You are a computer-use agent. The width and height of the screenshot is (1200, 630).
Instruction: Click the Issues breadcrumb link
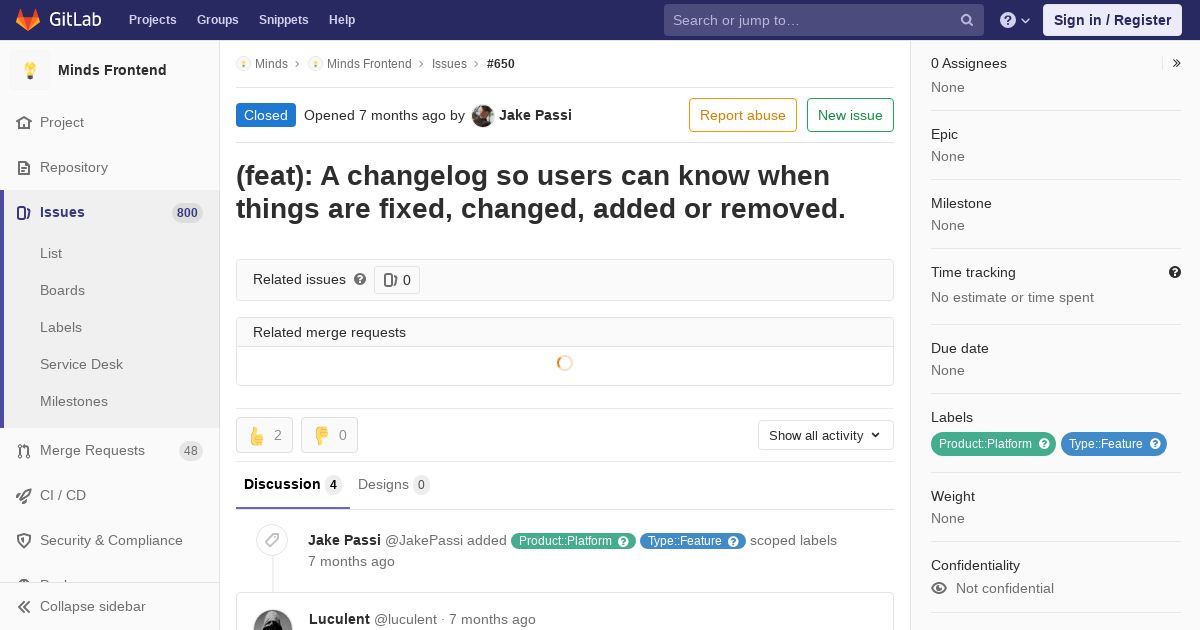coord(449,64)
